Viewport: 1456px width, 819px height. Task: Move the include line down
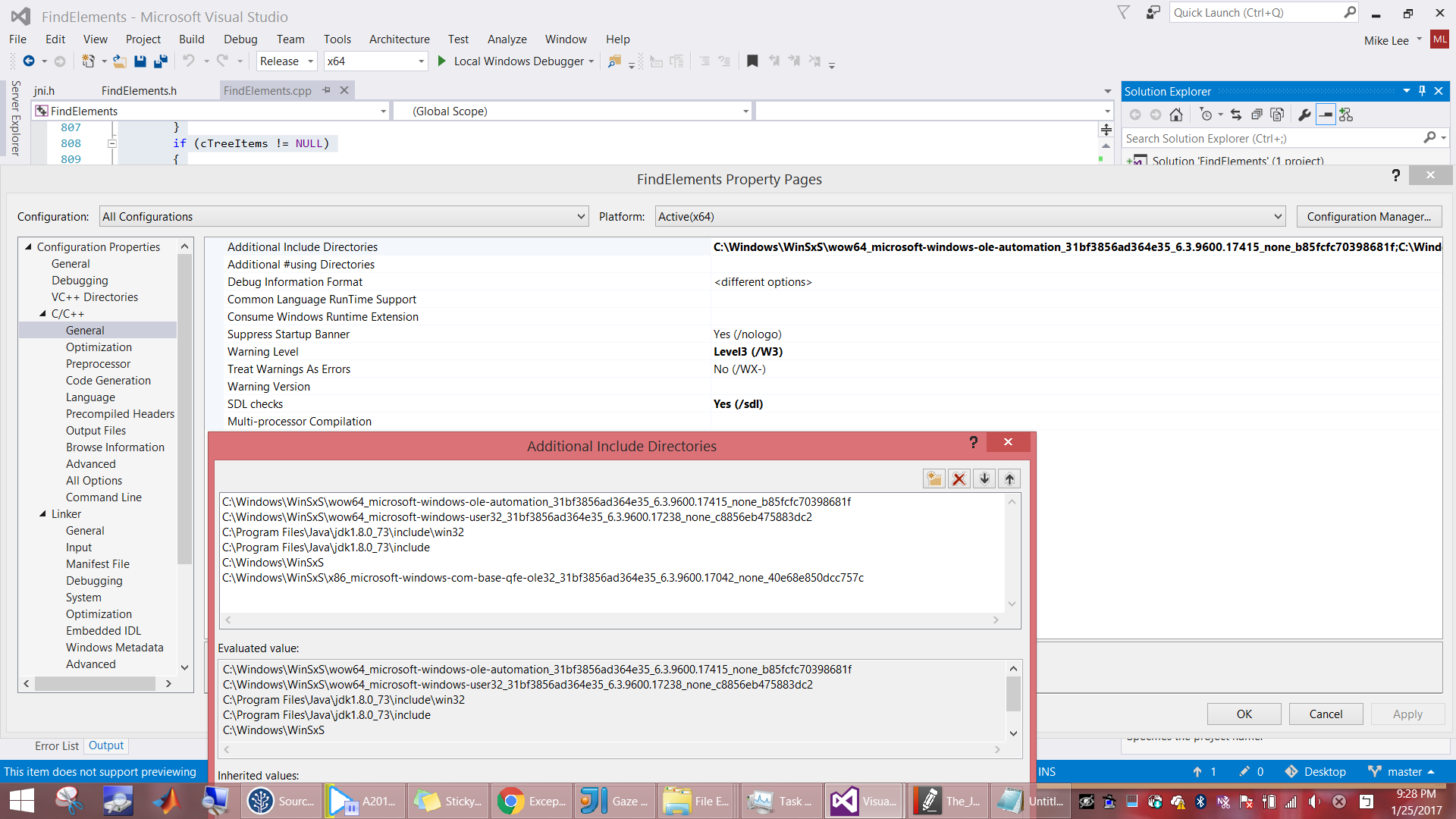[x=984, y=479]
